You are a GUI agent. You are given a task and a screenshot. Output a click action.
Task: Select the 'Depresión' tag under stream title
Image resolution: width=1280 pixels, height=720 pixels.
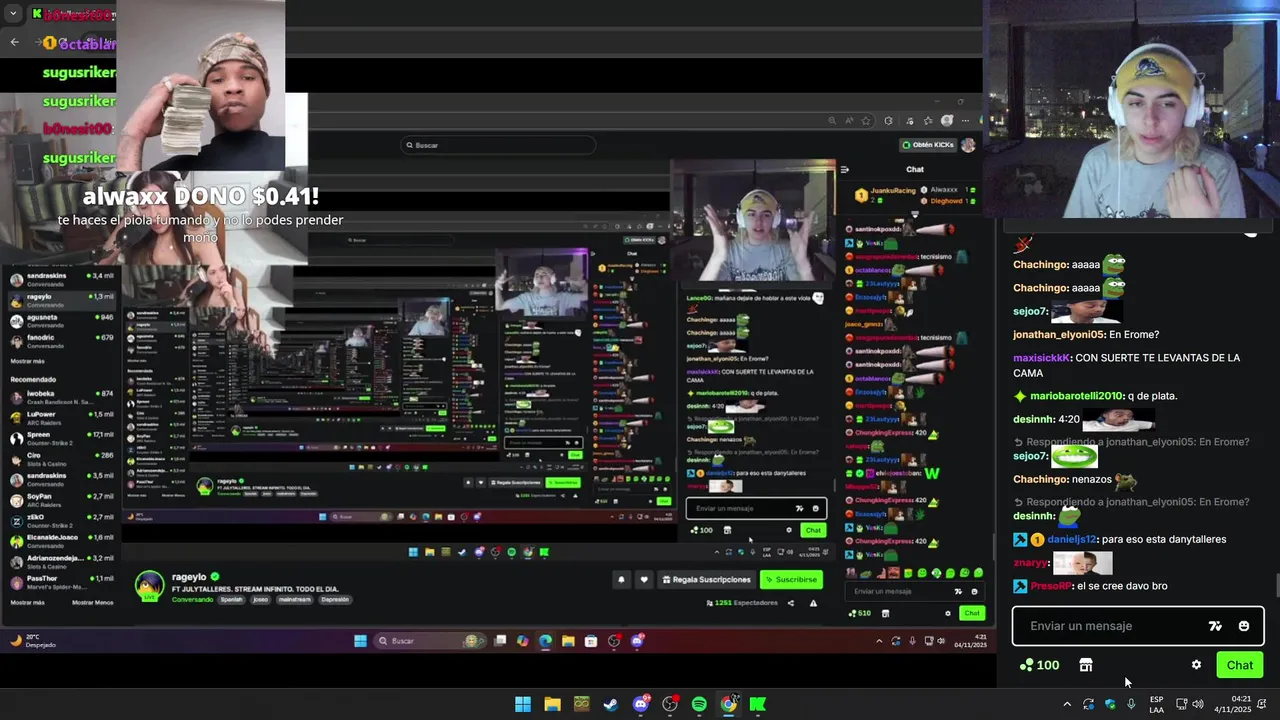[335, 600]
